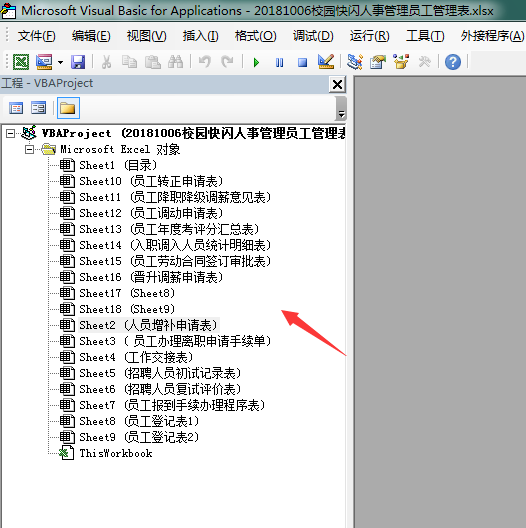Click Redo arrow icon

(x=227, y=62)
